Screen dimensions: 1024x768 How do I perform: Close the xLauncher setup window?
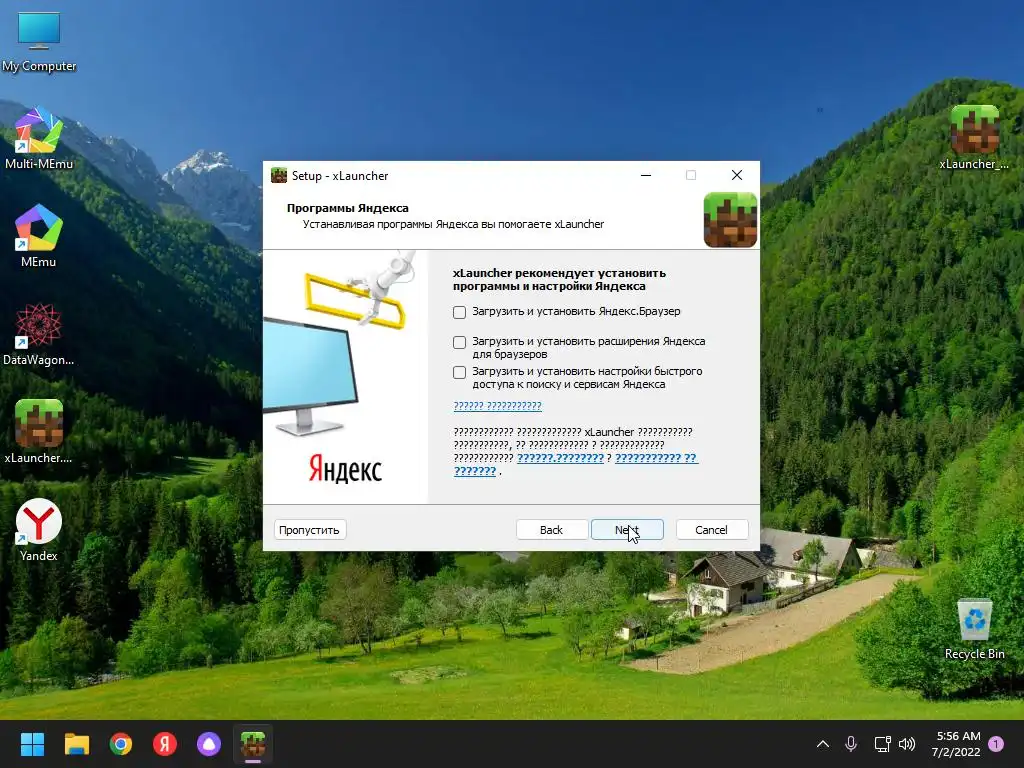(737, 175)
